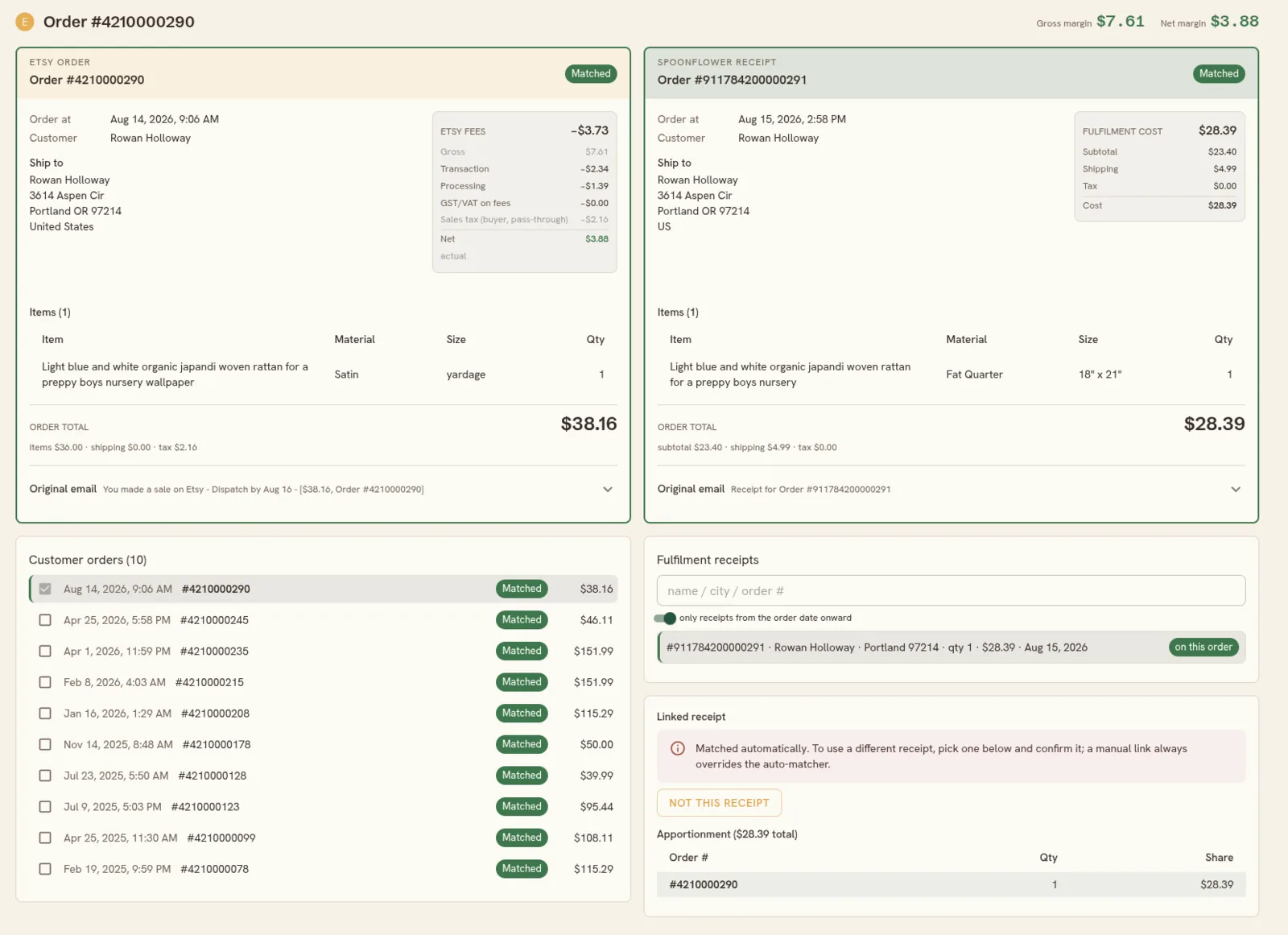Open customer order row dated Jul 23, 2025
The height and width of the screenshot is (935, 1288).
click(324, 776)
